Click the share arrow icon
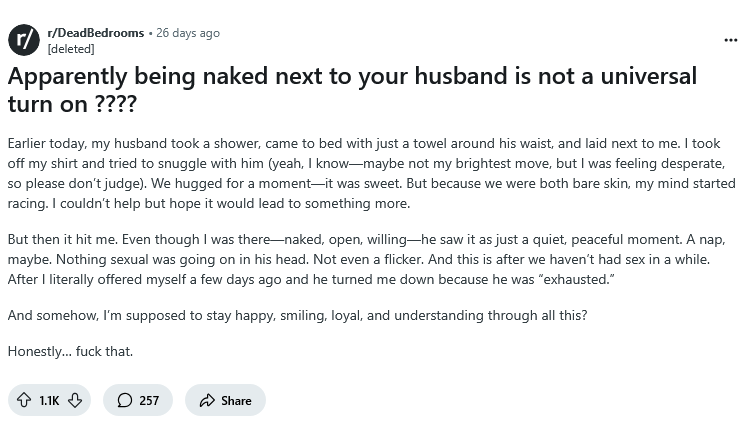Image resolution: width=748 pixels, height=424 pixels. (207, 400)
